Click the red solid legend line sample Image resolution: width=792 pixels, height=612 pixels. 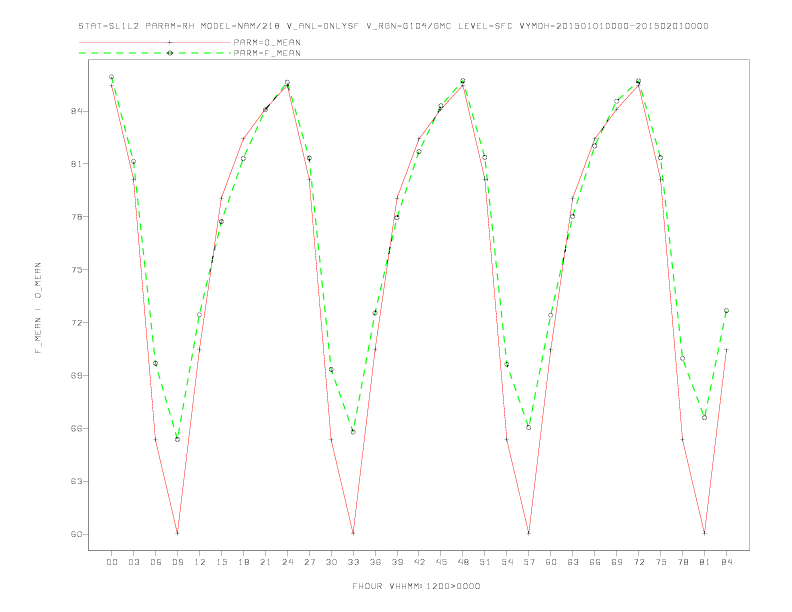(155, 42)
